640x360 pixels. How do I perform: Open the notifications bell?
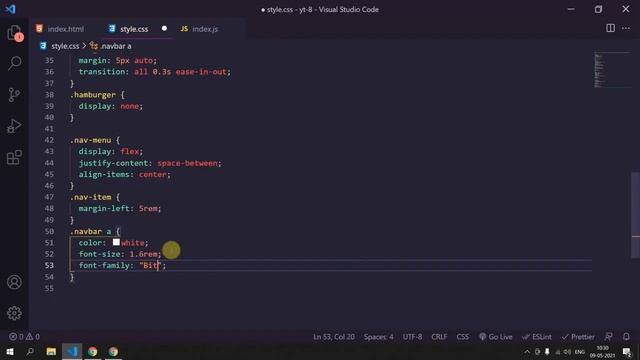click(x=626, y=337)
